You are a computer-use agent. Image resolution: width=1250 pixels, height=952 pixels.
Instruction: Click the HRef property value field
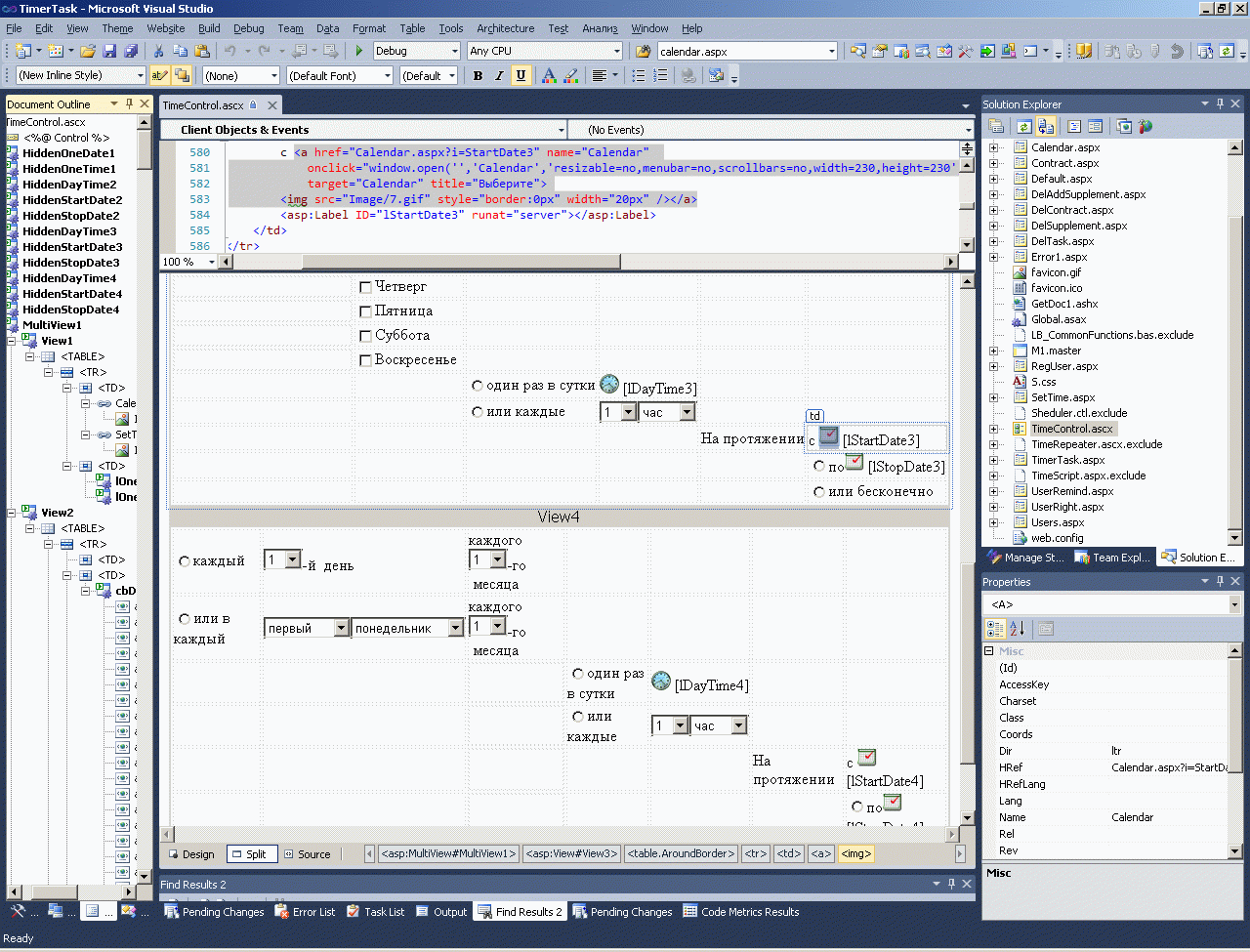[x=1167, y=767]
